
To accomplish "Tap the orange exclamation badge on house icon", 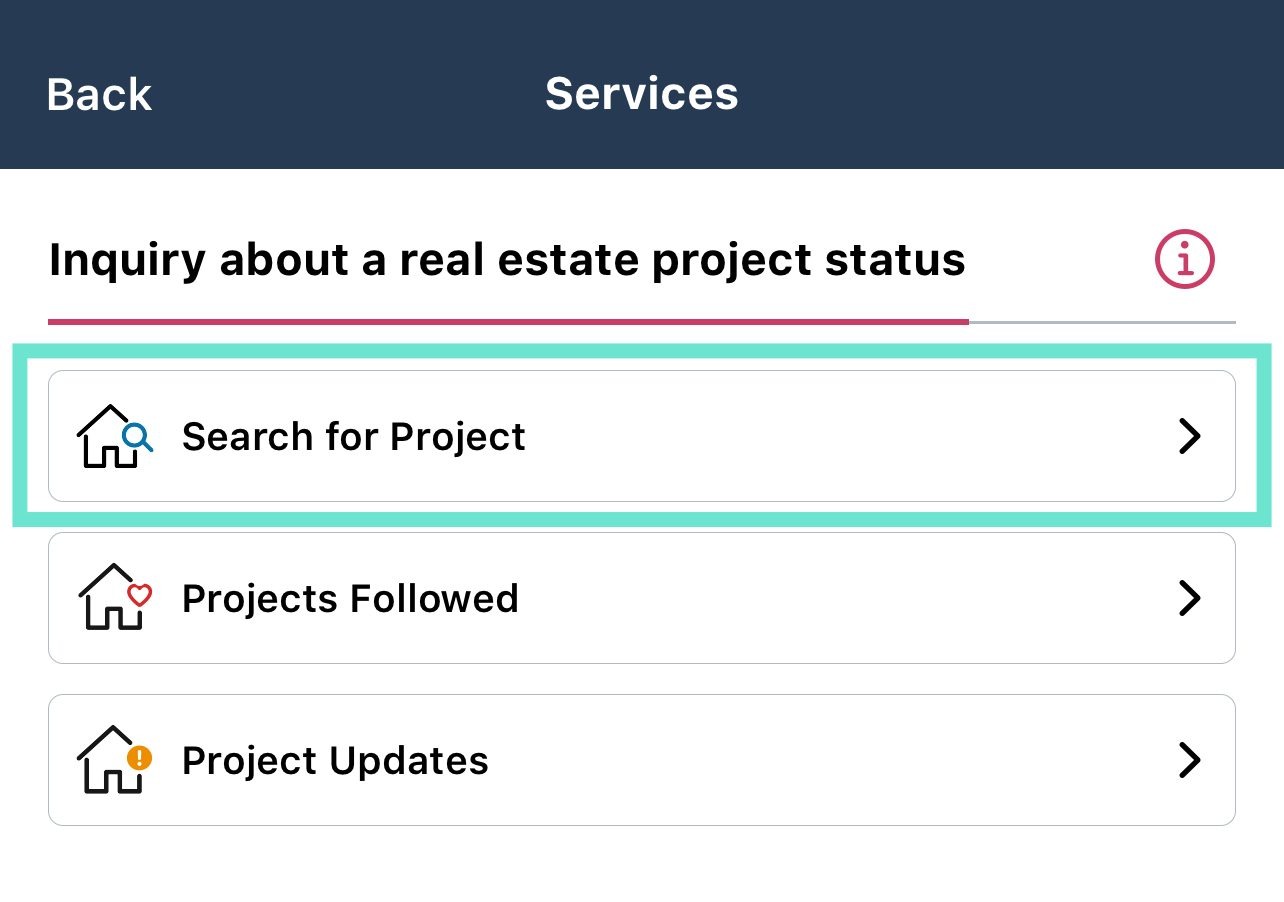I will tap(140, 757).
